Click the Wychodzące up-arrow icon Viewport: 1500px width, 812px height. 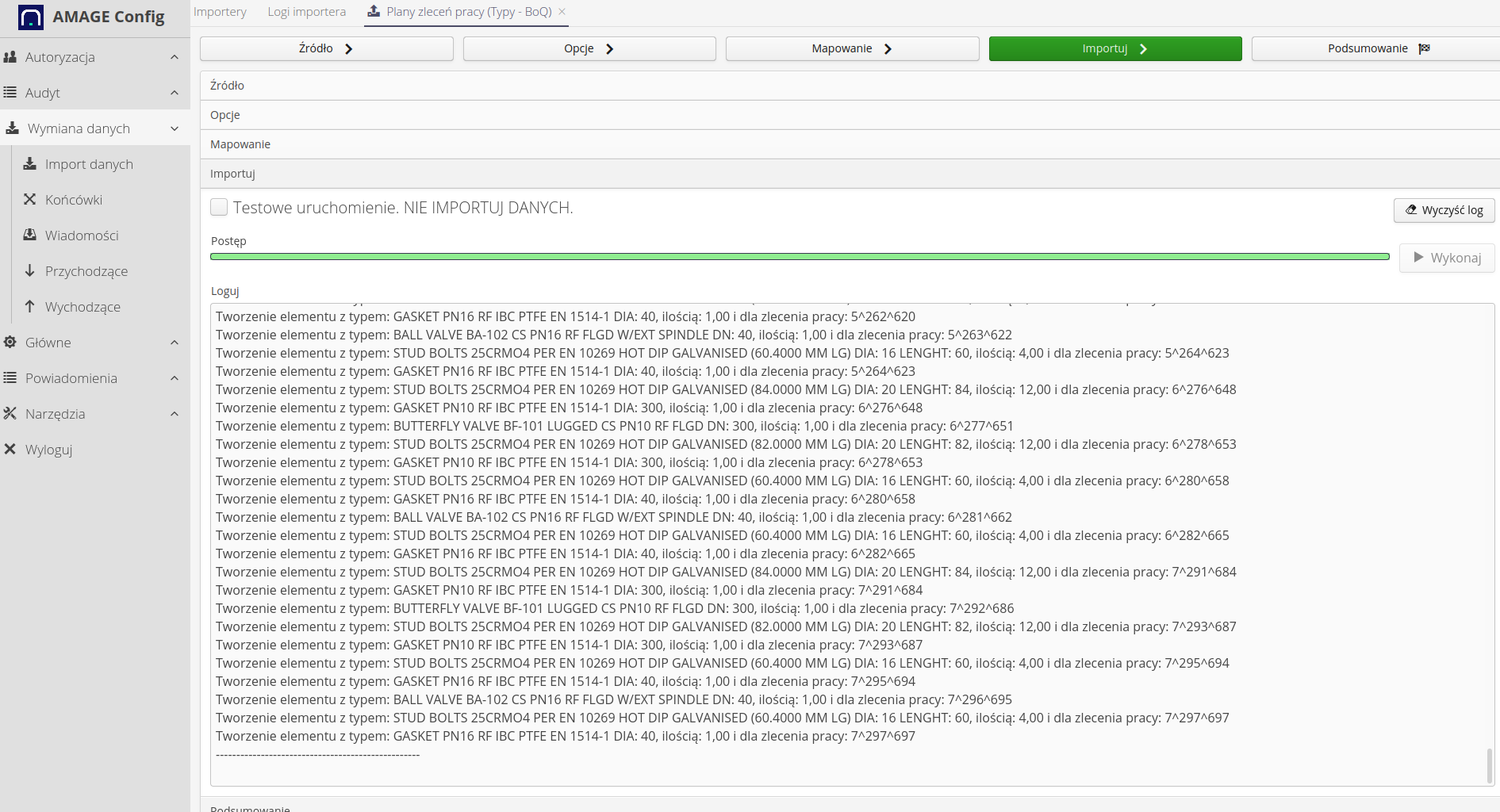30,307
